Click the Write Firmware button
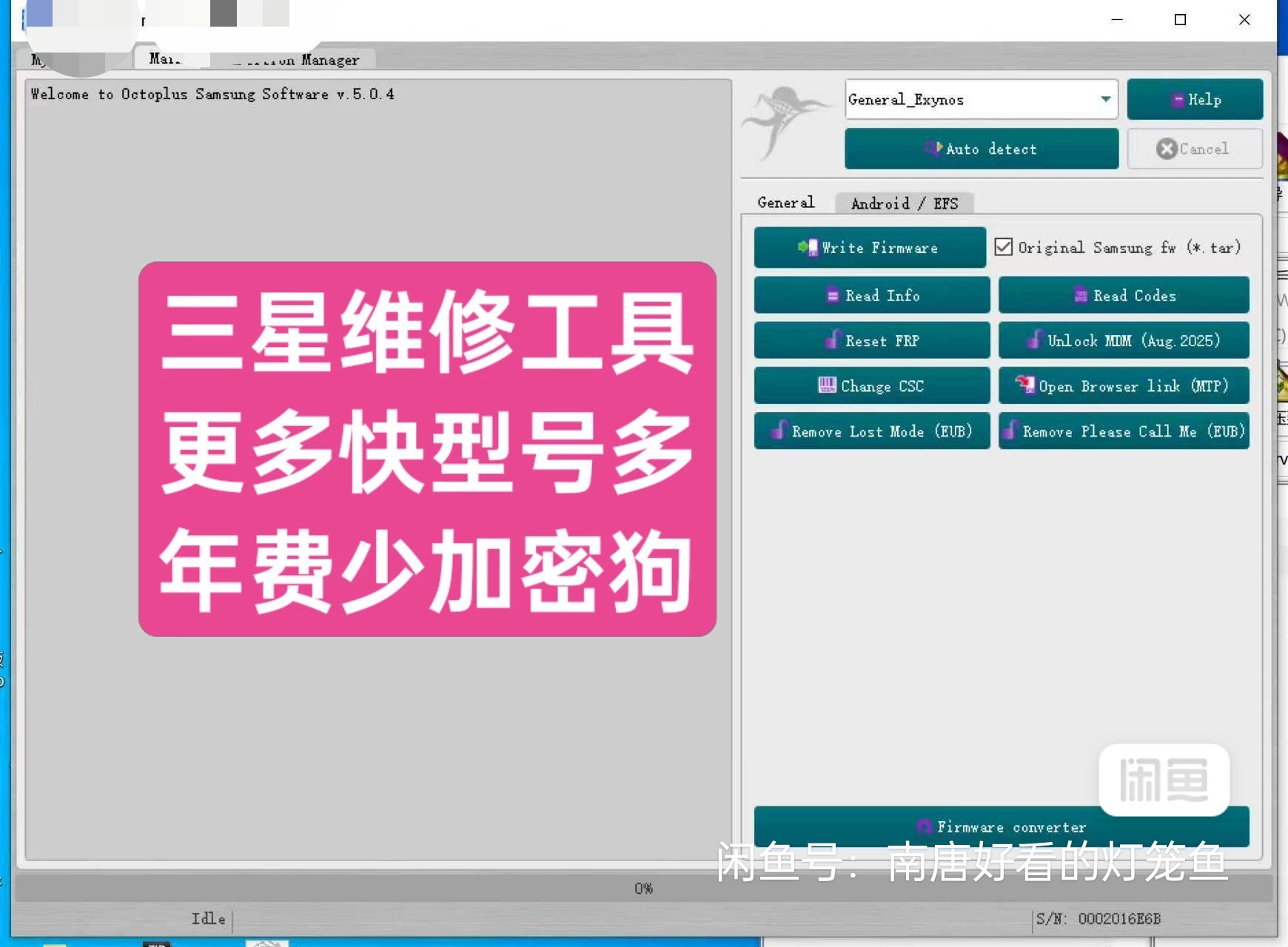This screenshot has width=1288, height=947. (870, 247)
